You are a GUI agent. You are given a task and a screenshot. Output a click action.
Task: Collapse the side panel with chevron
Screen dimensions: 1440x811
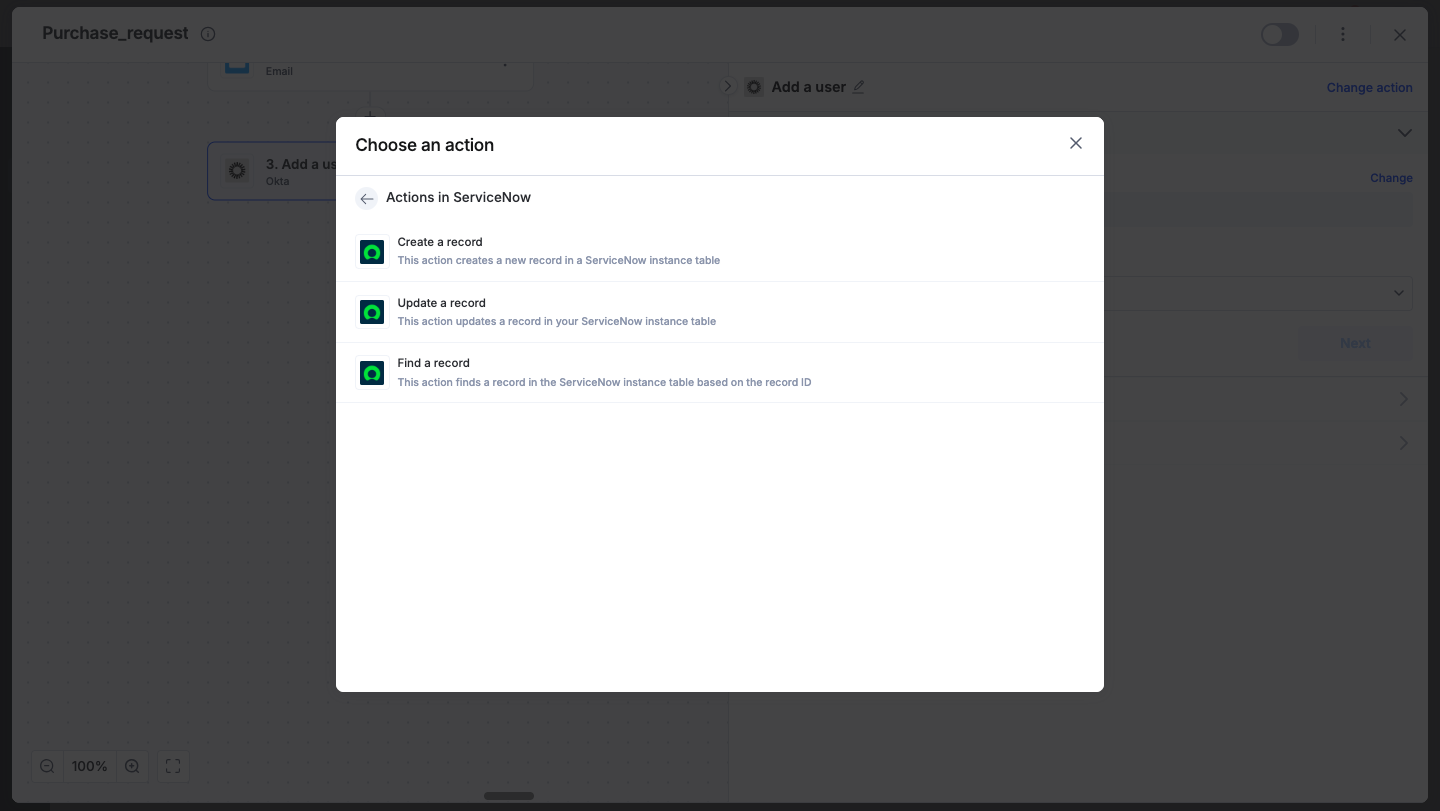click(728, 87)
